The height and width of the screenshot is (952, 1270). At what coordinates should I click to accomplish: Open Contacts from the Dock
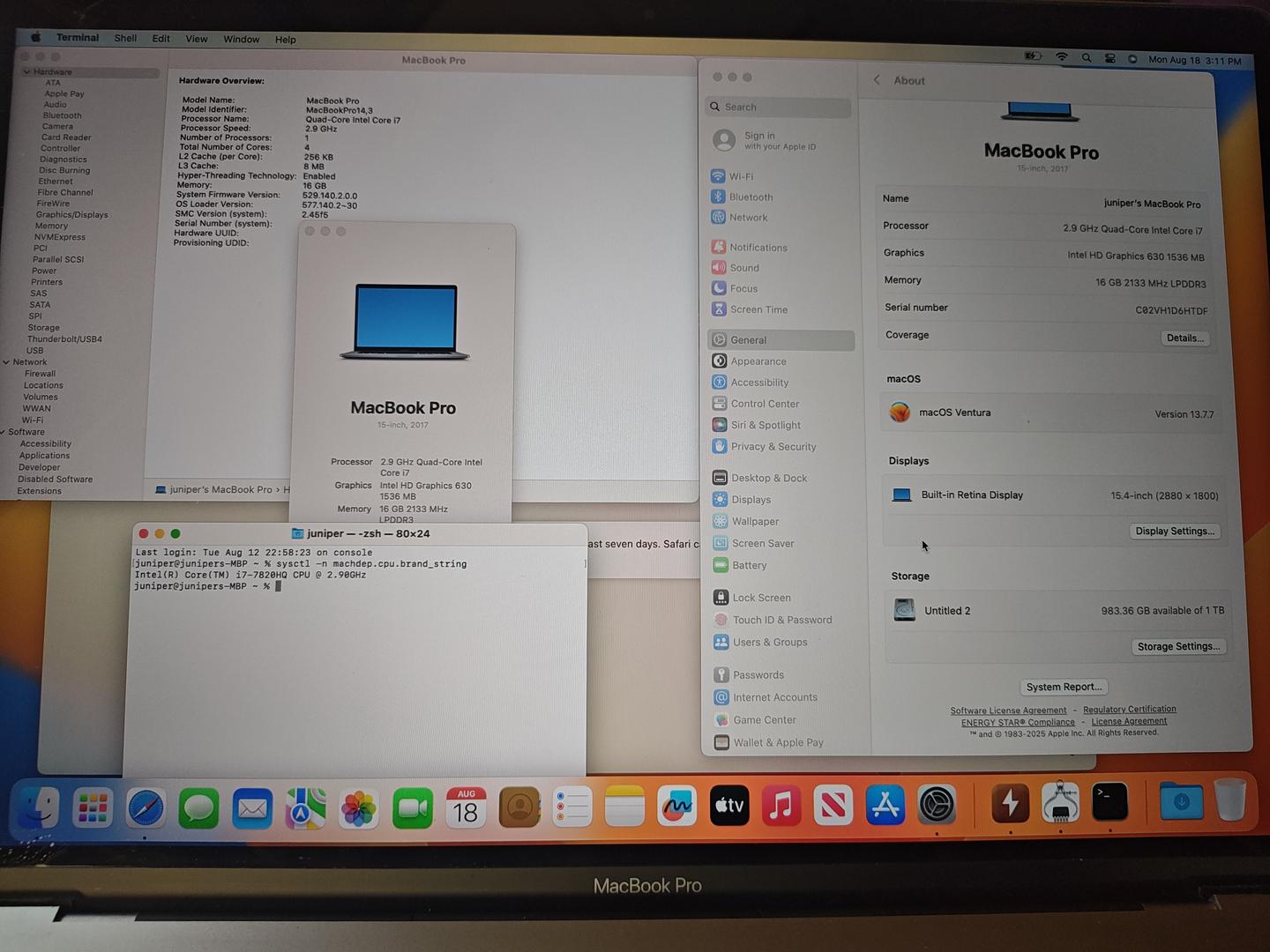tap(519, 807)
